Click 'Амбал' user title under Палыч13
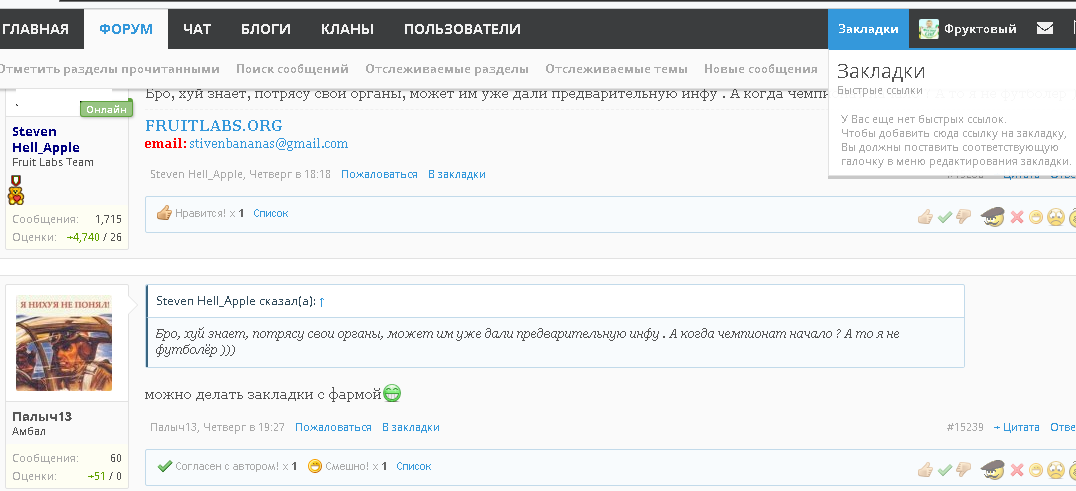The width and height of the screenshot is (1076, 491). pos(27,431)
